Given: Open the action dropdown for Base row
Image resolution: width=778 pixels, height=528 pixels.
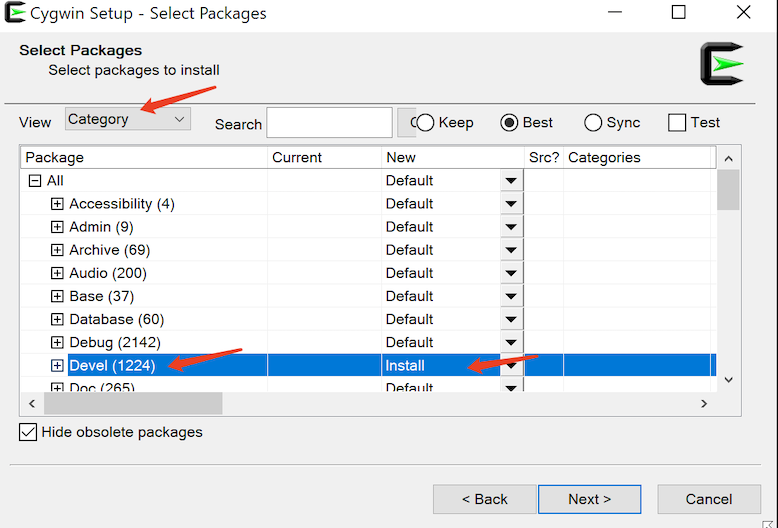Looking at the screenshot, I should 511,297.
